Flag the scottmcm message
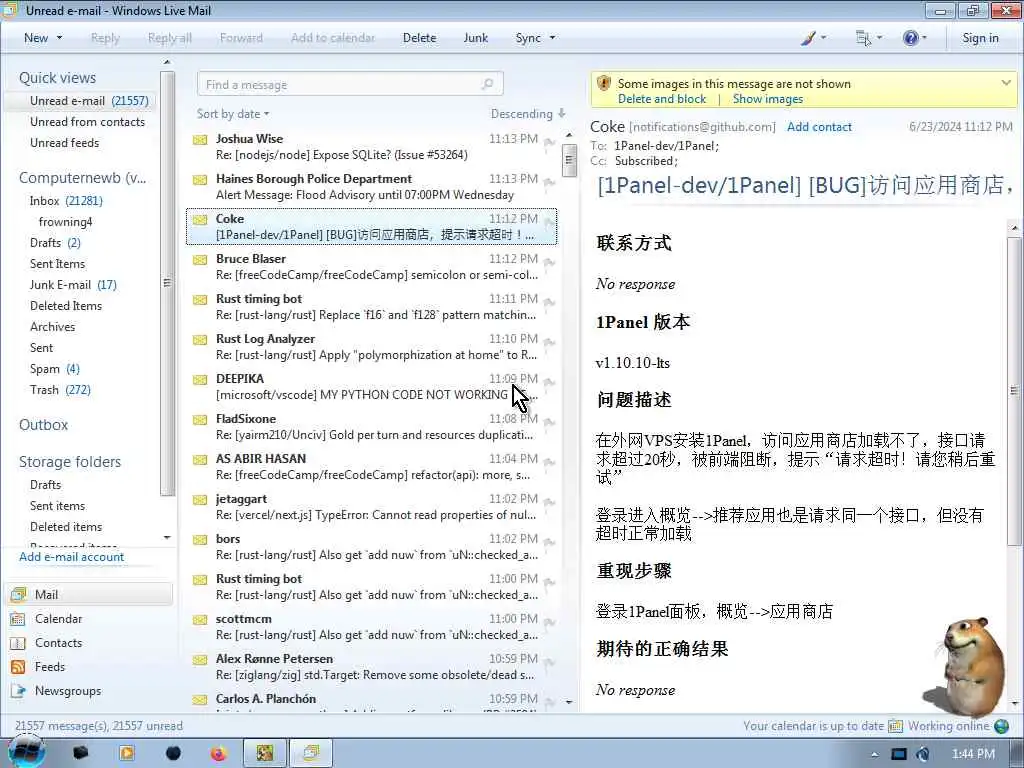This screenshot has width=1024, height=768. (x=550, y=623)
